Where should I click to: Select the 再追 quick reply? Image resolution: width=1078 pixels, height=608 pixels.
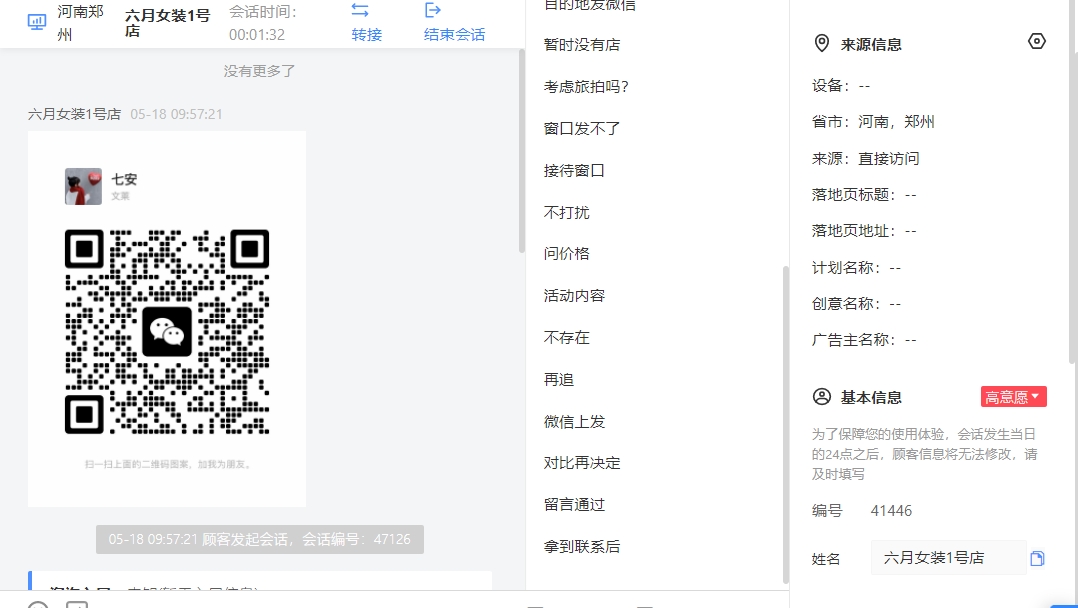tap(559, 380)
